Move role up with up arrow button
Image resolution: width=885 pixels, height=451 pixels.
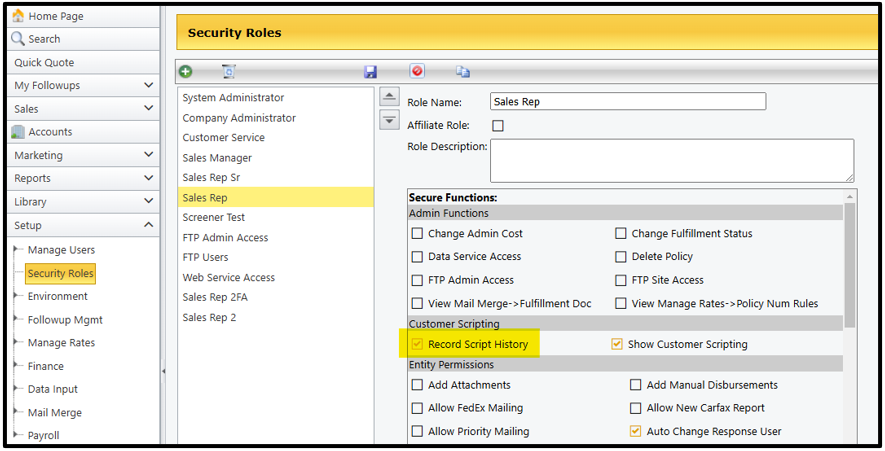[389, 97]
